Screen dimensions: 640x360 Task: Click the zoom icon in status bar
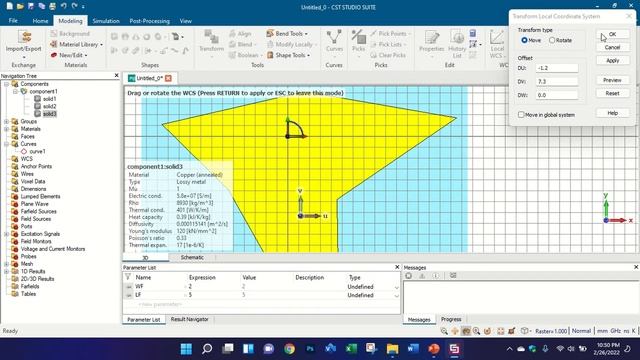444,331
